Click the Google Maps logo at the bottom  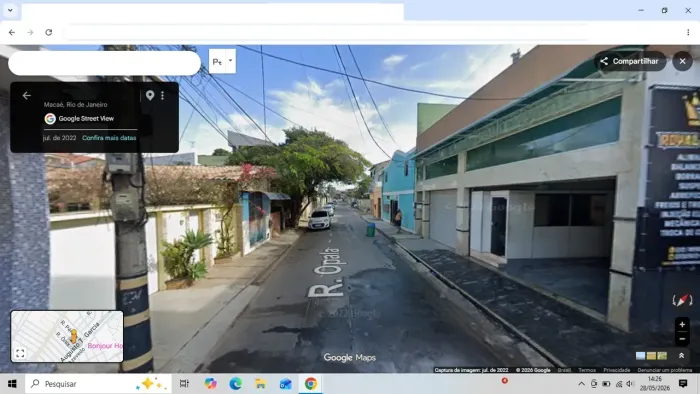pos(350,357)
